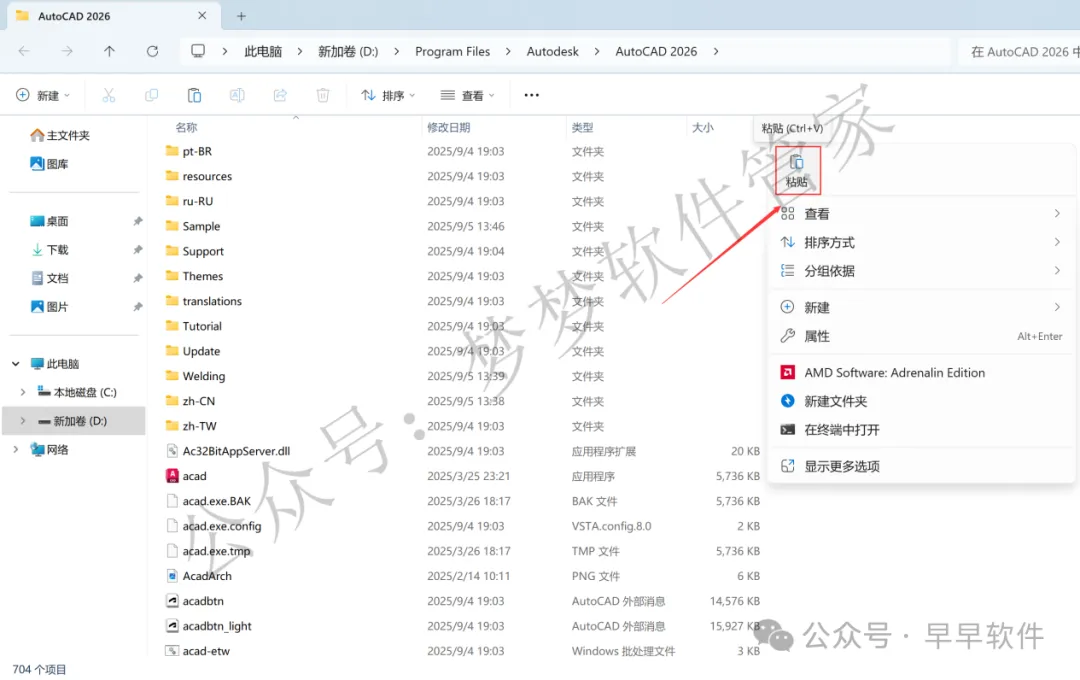Select the acadbtn_light file
Screen dimensions: 1080x680
[x=216, y=626]
